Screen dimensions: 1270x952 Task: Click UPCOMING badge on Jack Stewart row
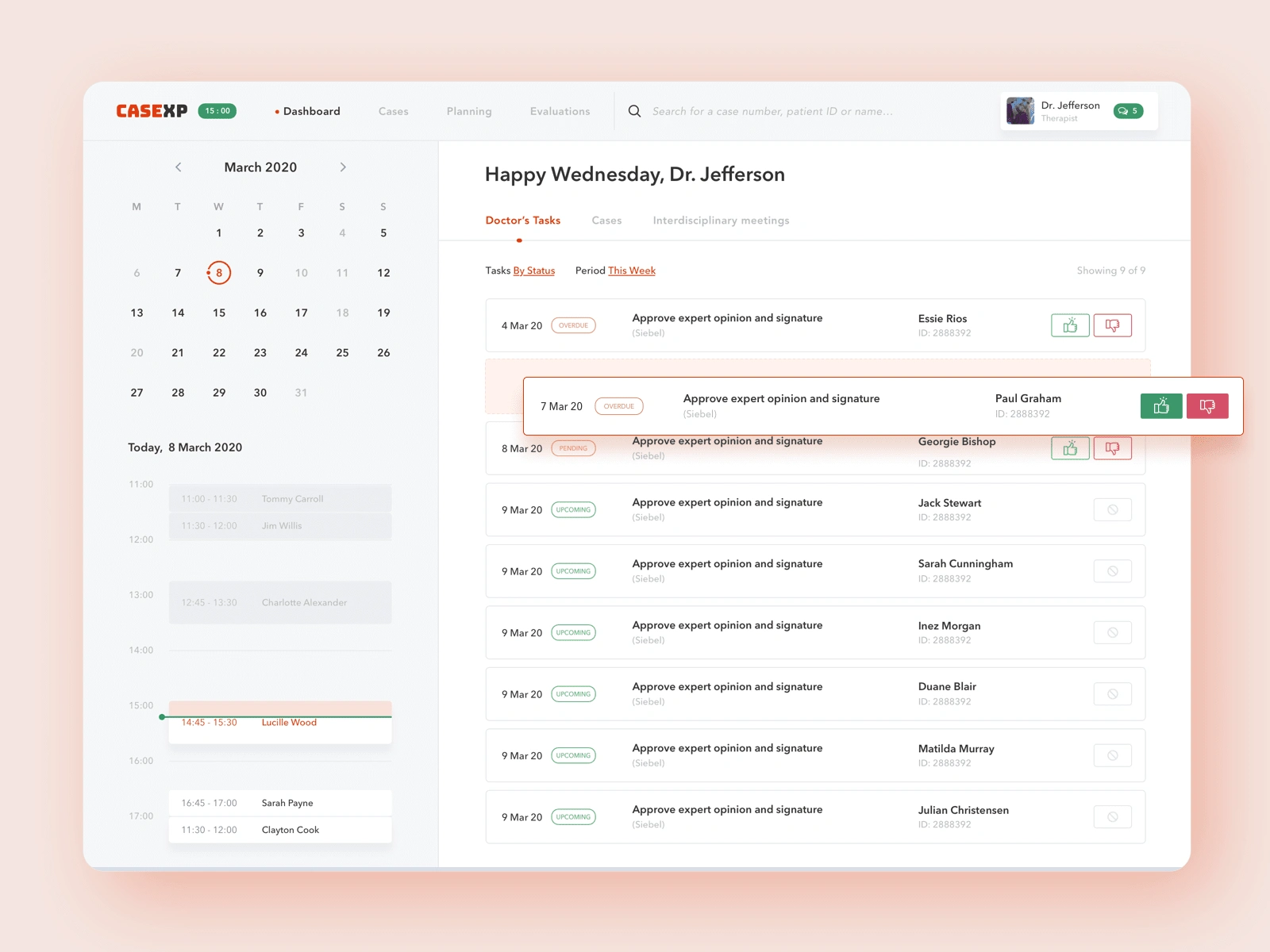pos(573,510)
